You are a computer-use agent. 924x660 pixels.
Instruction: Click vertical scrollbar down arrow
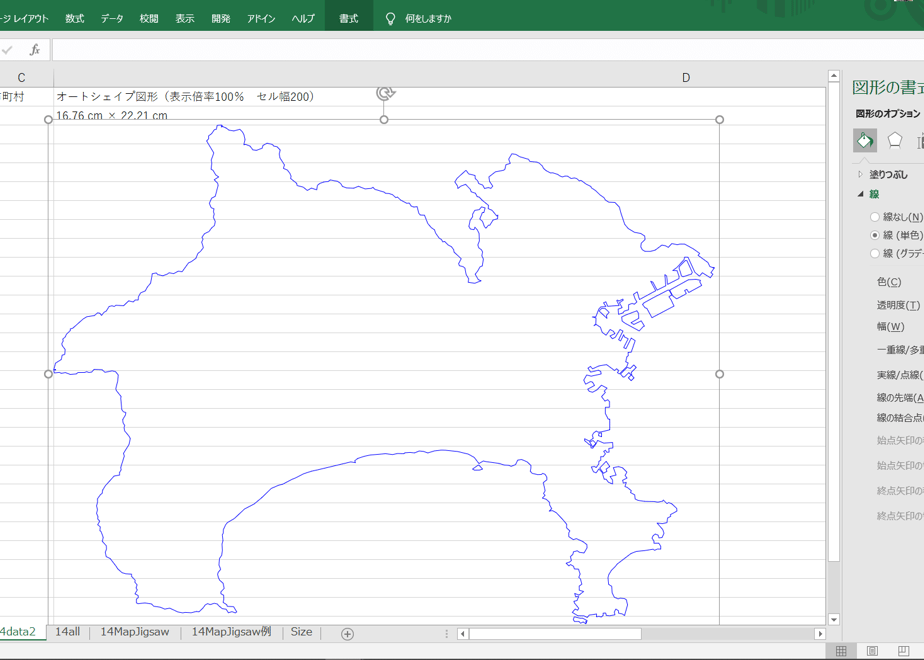point(833,619)
